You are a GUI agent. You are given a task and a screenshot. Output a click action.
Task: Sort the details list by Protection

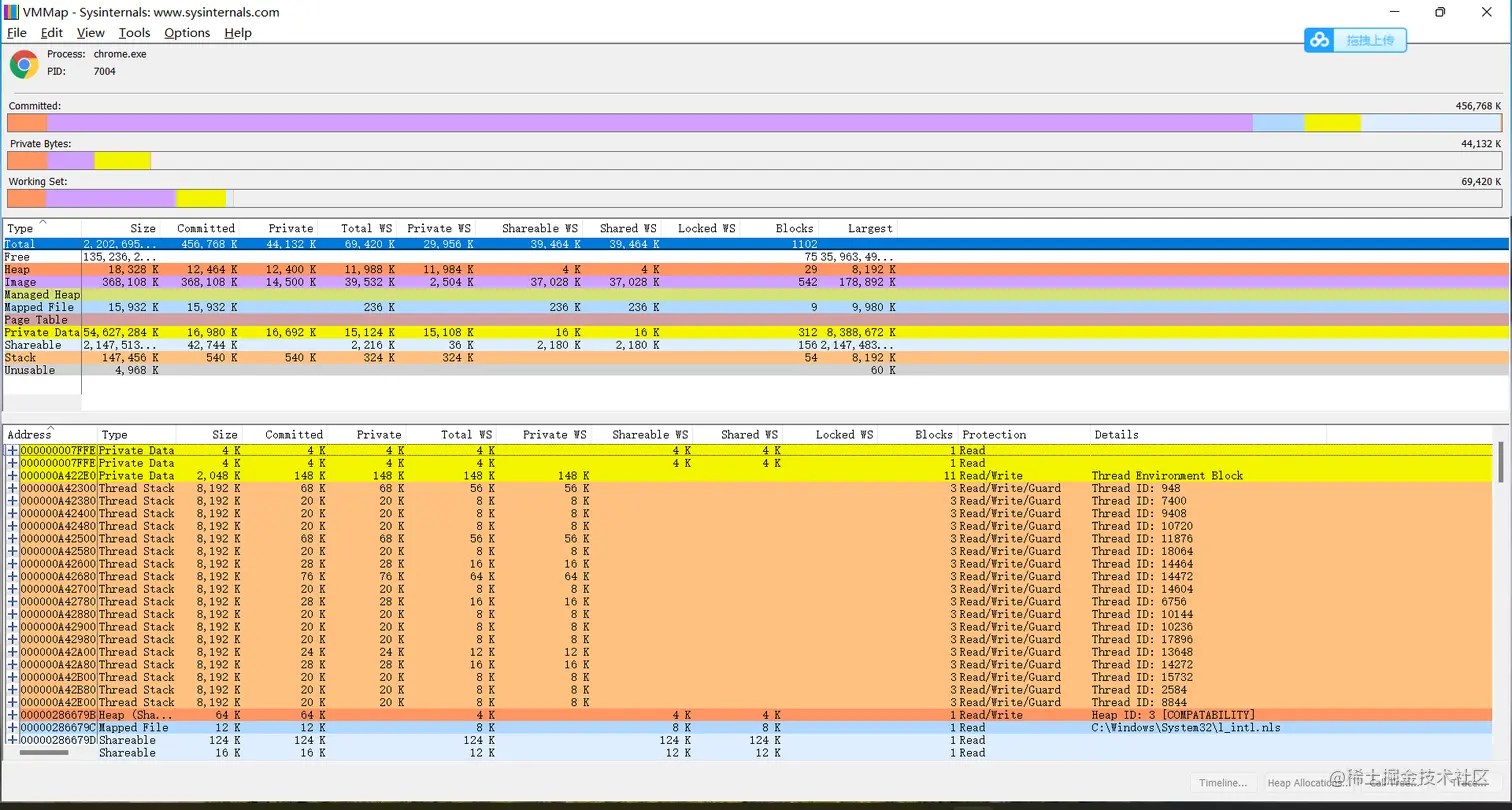click(1024, 435)
